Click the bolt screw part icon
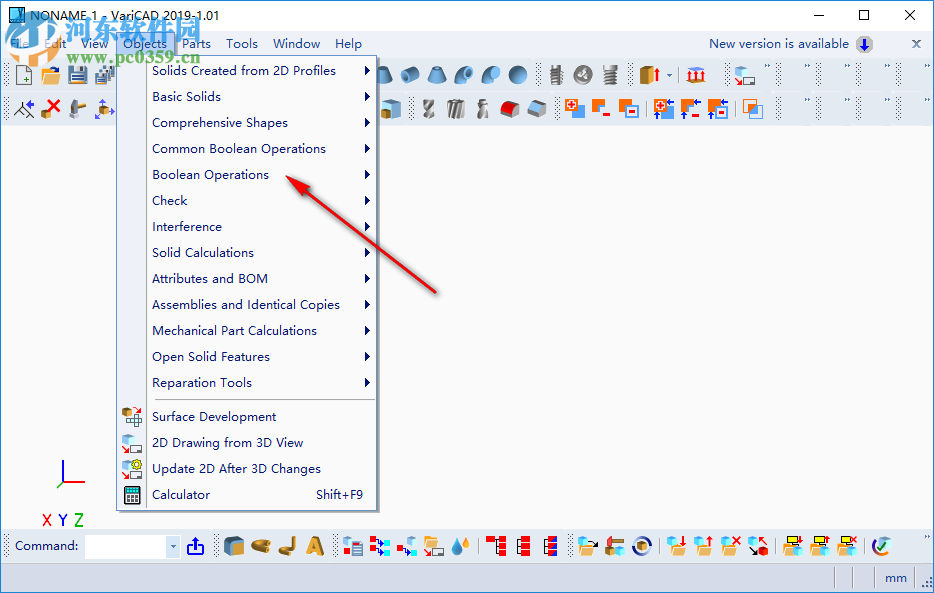Viewport: 934px width, 593px height. [556, 75]
